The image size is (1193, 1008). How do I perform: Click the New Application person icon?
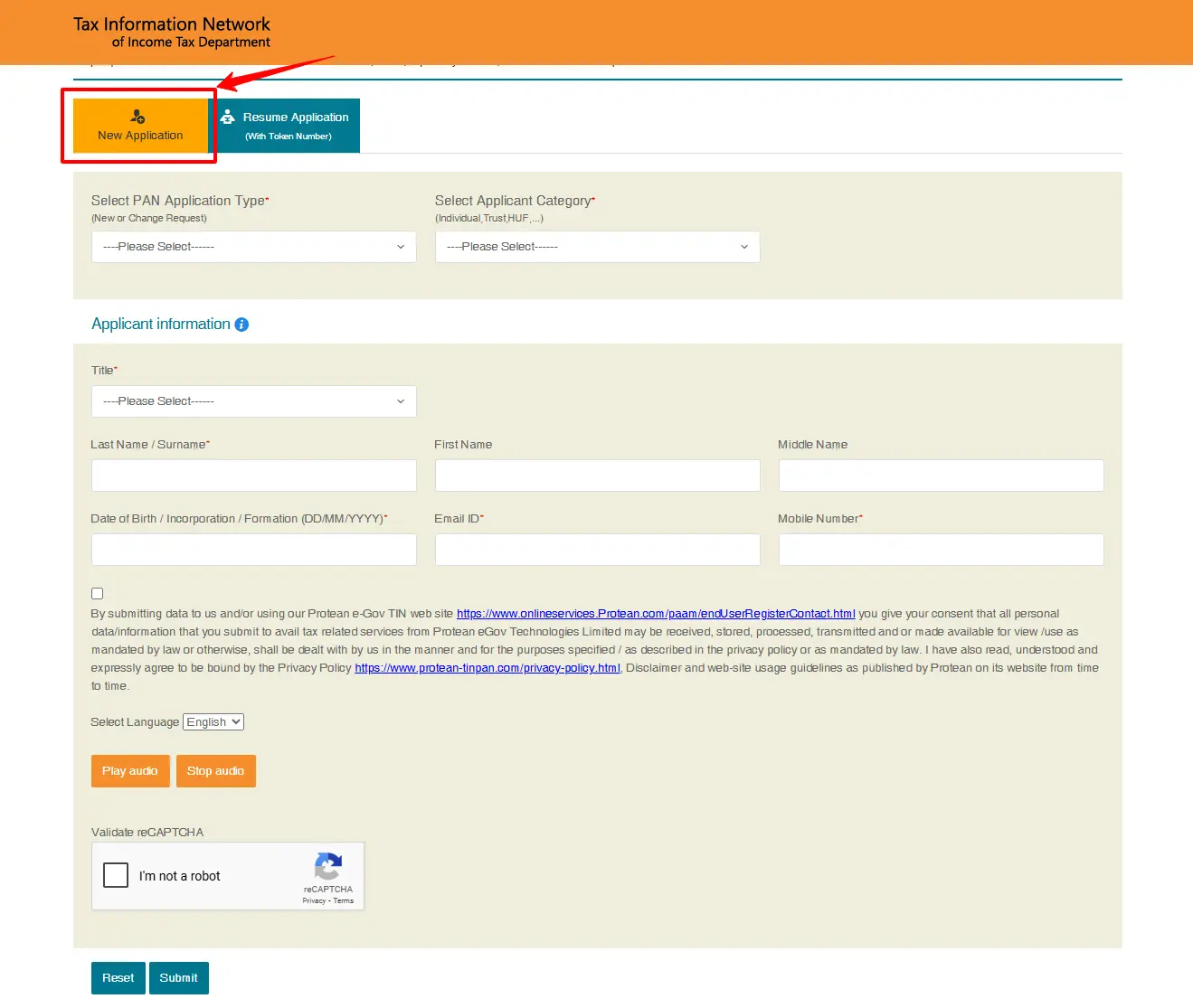tap(137, 117)
